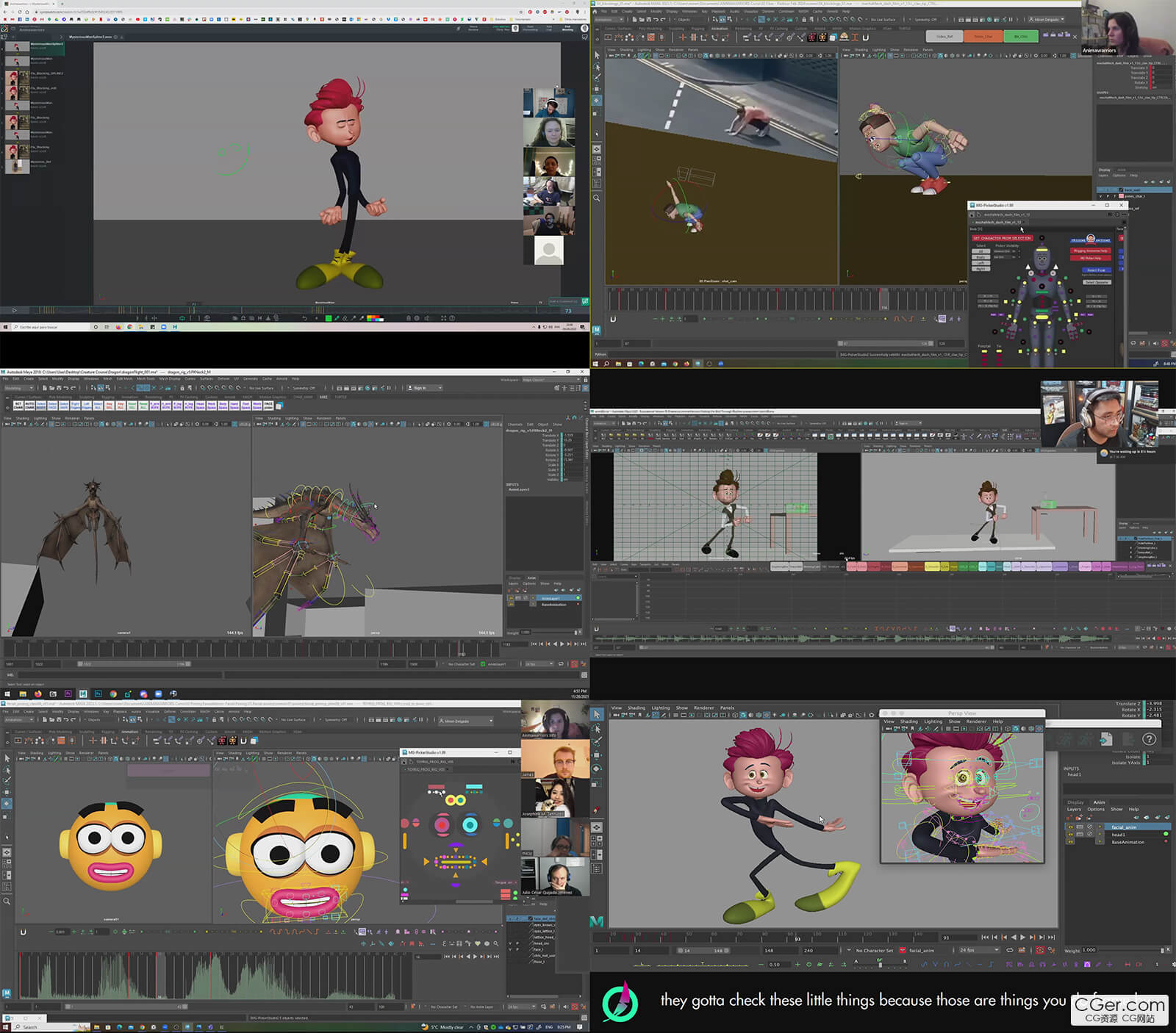Screen dimensions: 1176x1033
Task: Click the AUTO CHAR shelf button in dragon Maya window
Action: (30, 405)
